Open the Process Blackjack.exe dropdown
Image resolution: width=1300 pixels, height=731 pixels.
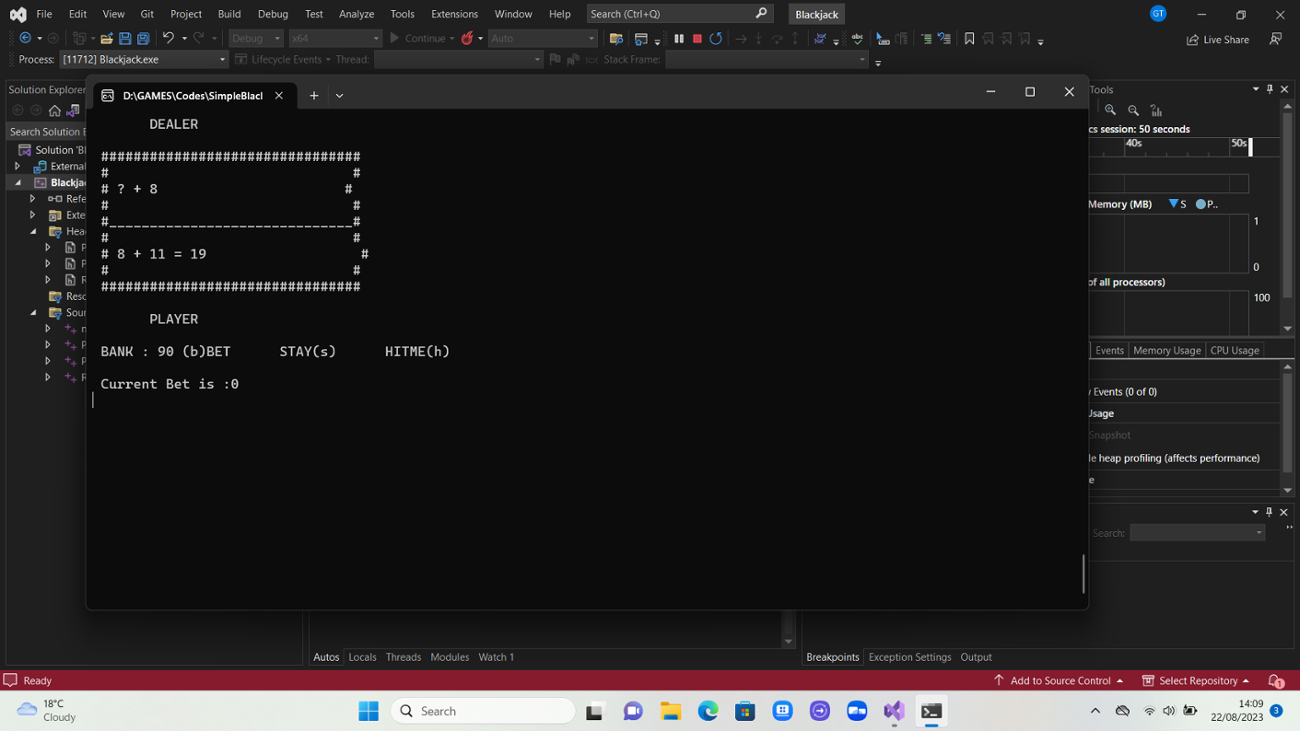pos(222,60)
